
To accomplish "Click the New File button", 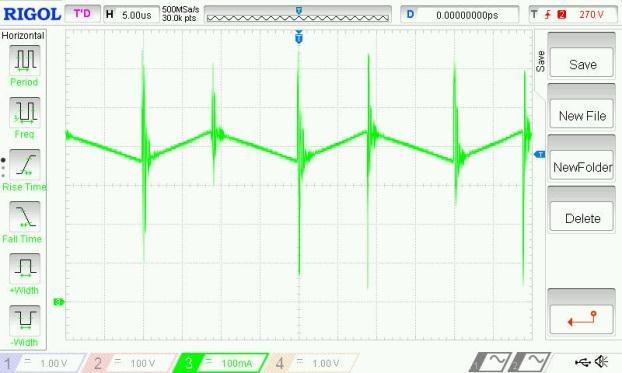I will click(x=582, y=115).
